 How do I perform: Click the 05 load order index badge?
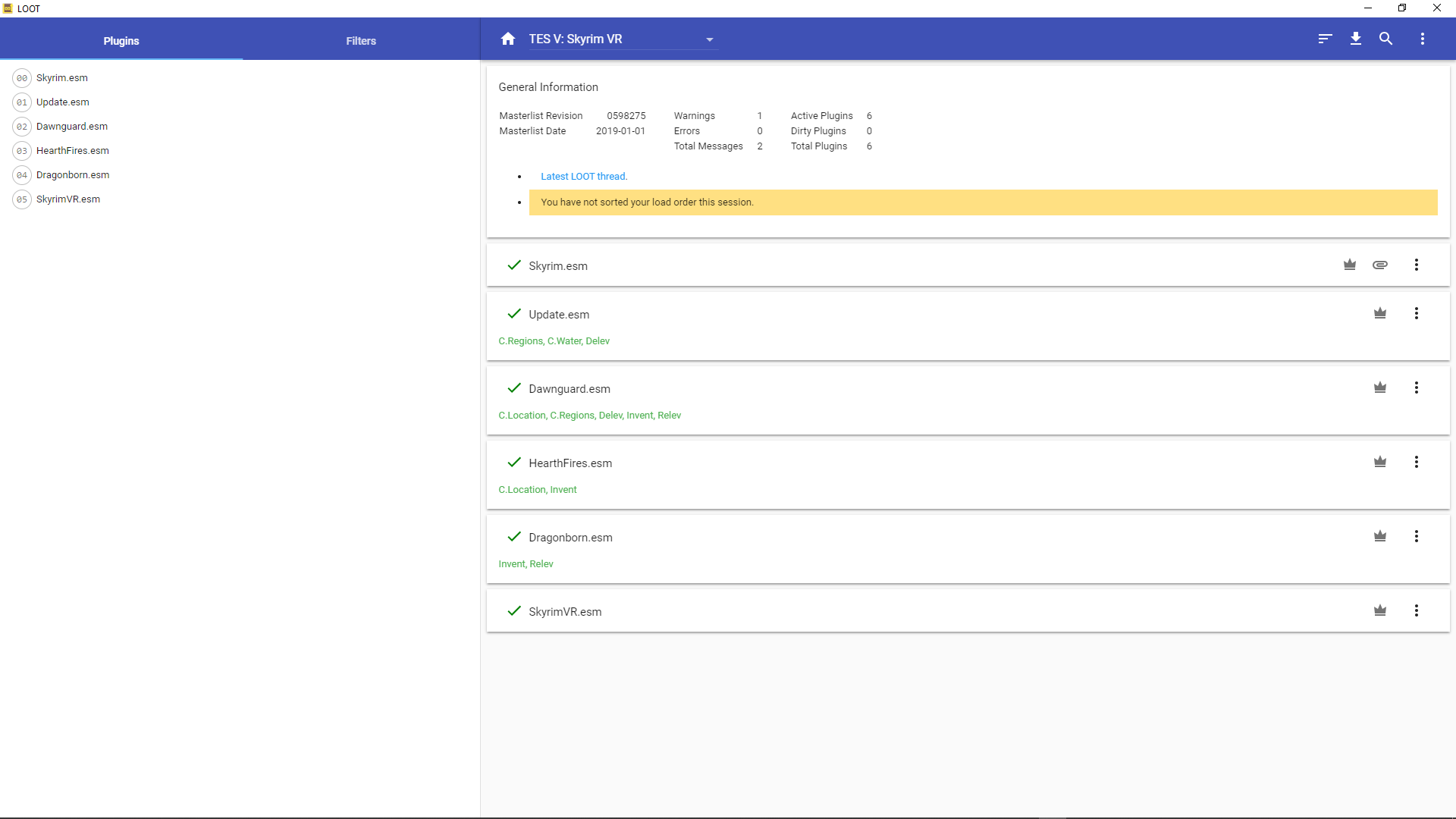[x=22, y=199]
